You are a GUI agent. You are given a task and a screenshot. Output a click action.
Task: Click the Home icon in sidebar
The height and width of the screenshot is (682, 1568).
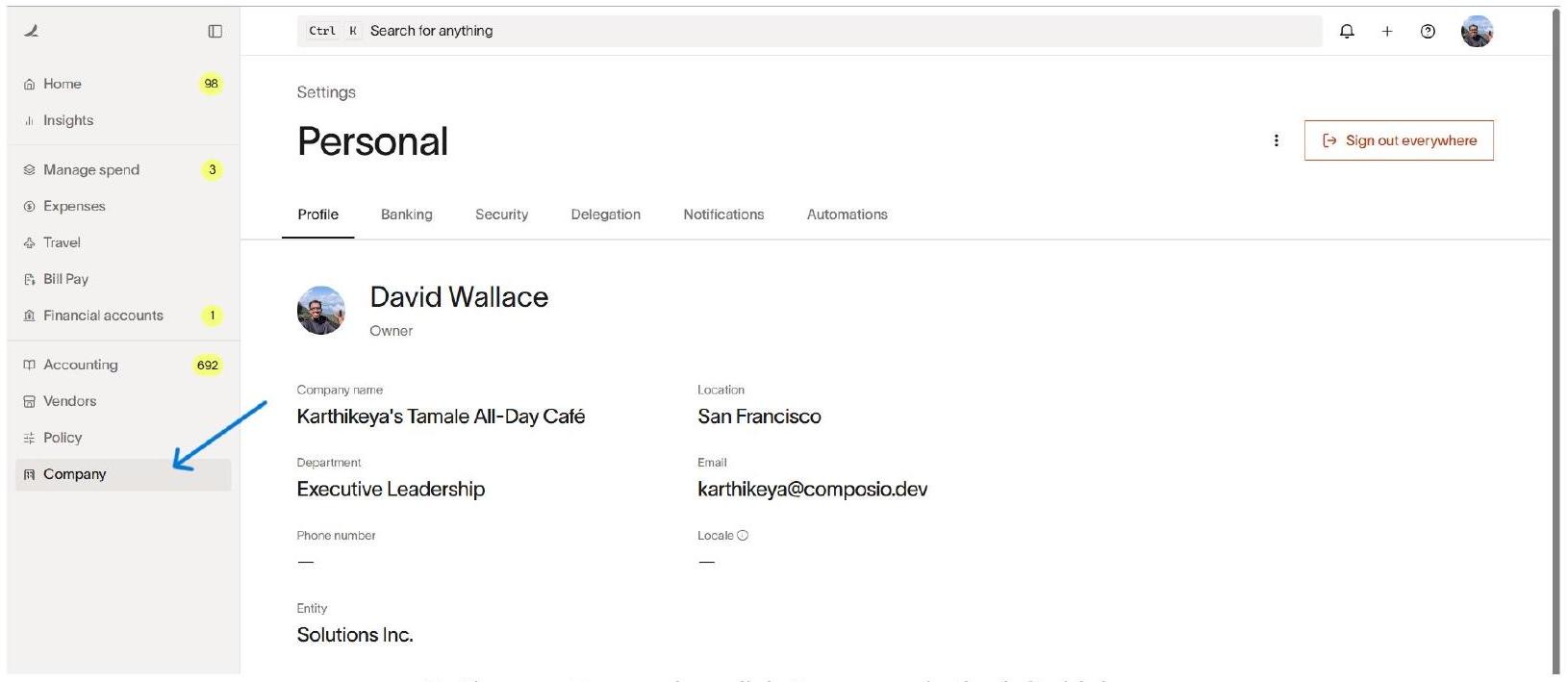29,84
